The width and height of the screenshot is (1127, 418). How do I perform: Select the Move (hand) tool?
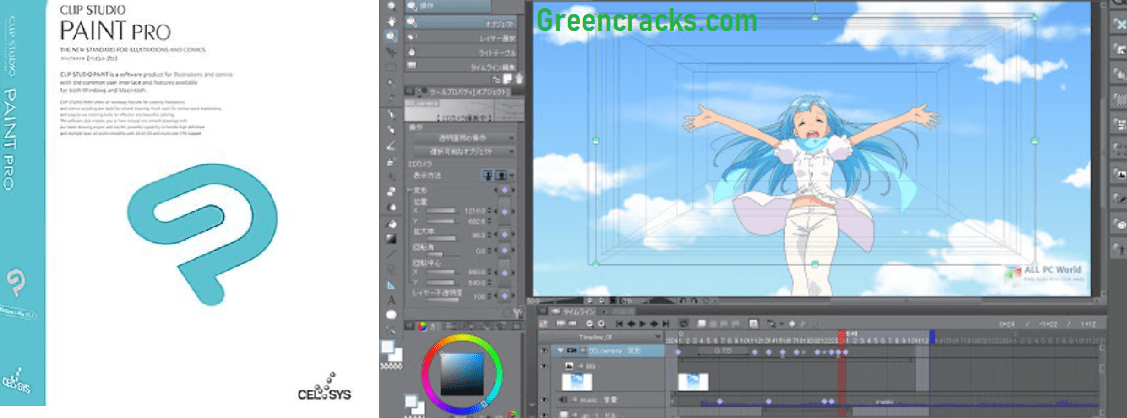click(x=391, y=22)
